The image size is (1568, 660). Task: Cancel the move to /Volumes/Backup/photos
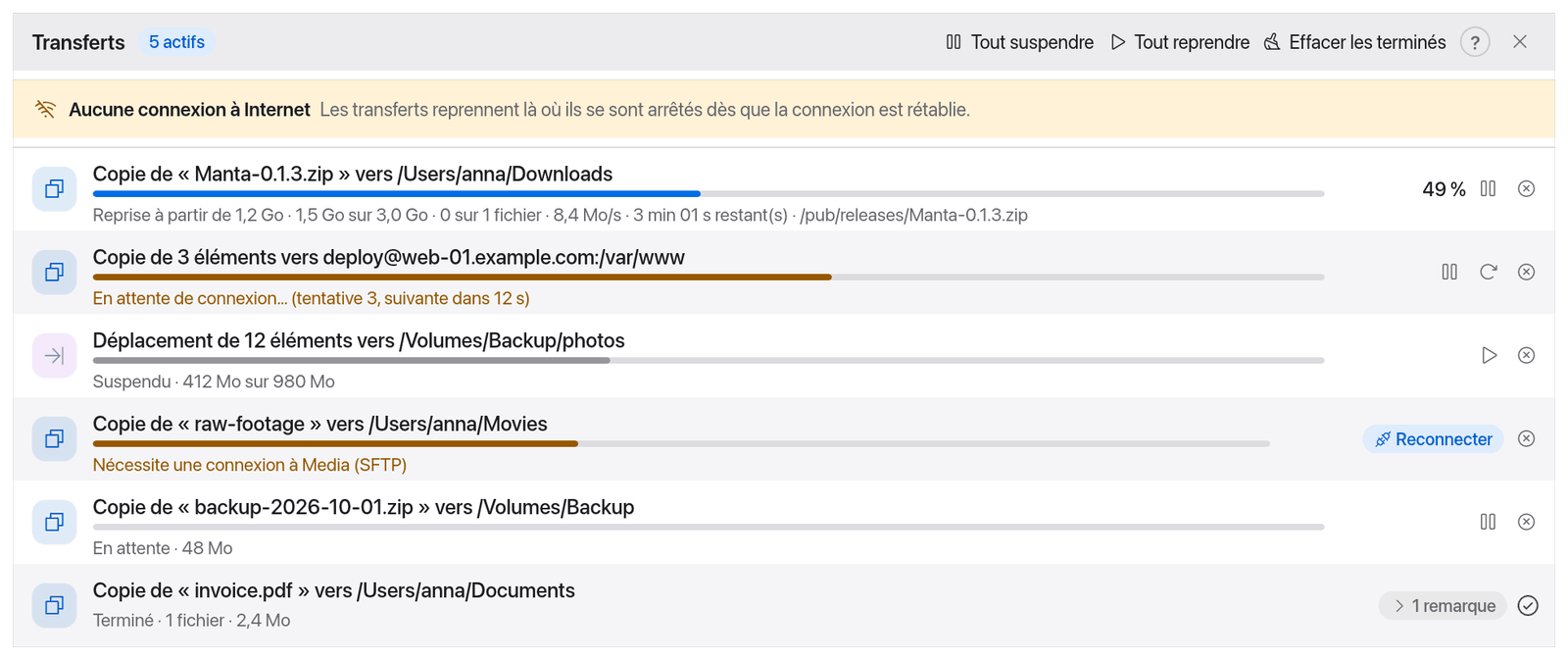(1526, 356)
